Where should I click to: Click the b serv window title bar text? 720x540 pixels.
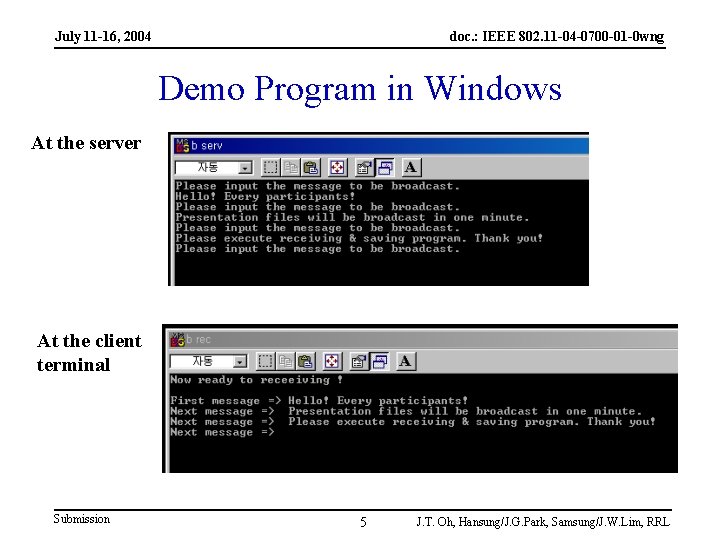207,146
